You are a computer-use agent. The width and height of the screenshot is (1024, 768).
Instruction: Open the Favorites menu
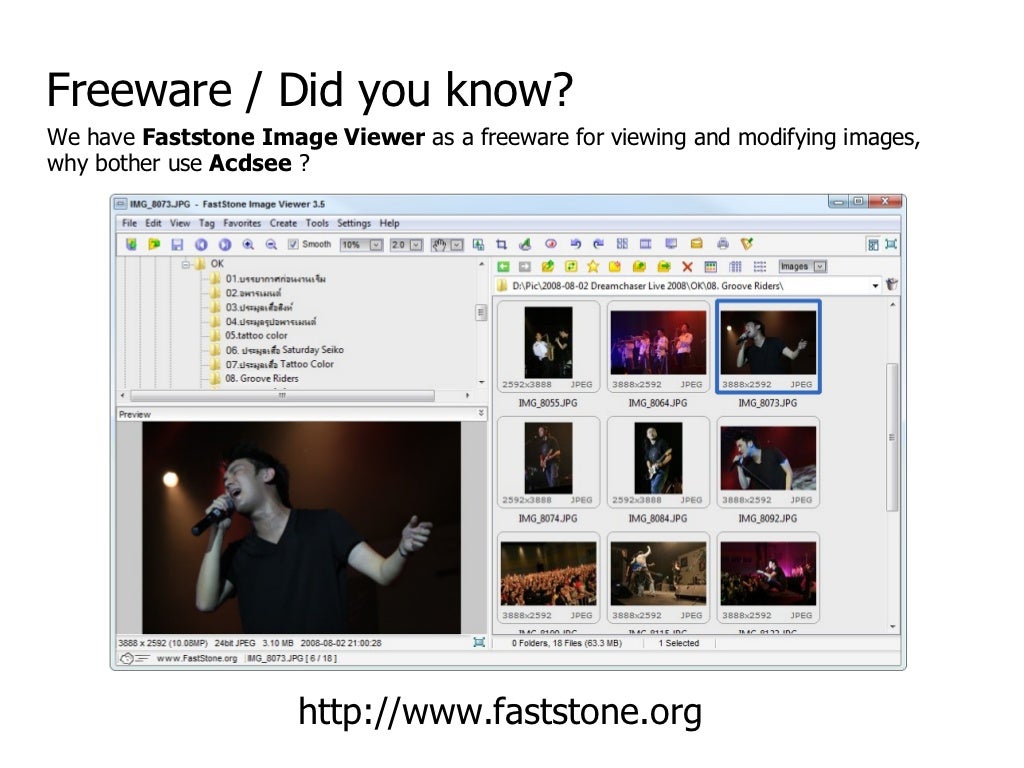242,223
